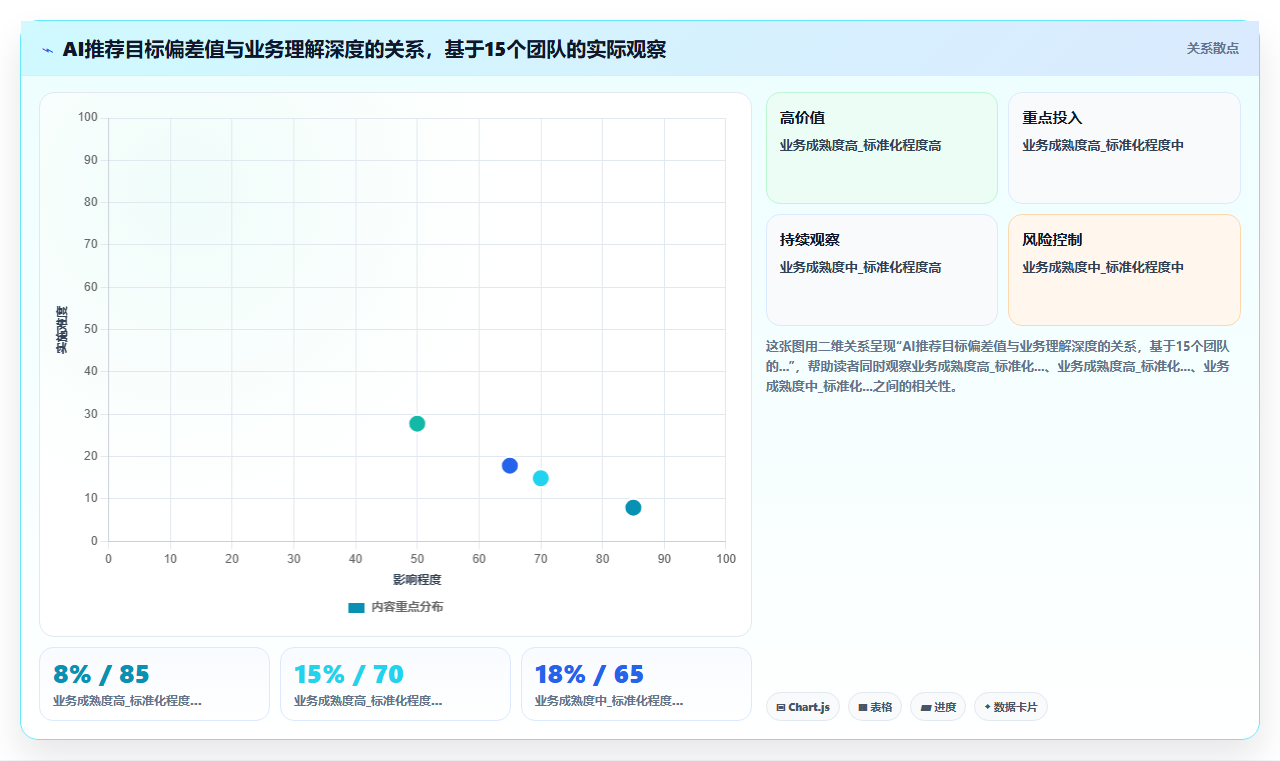Open the 高价值 quadrant card

[882, 148]
